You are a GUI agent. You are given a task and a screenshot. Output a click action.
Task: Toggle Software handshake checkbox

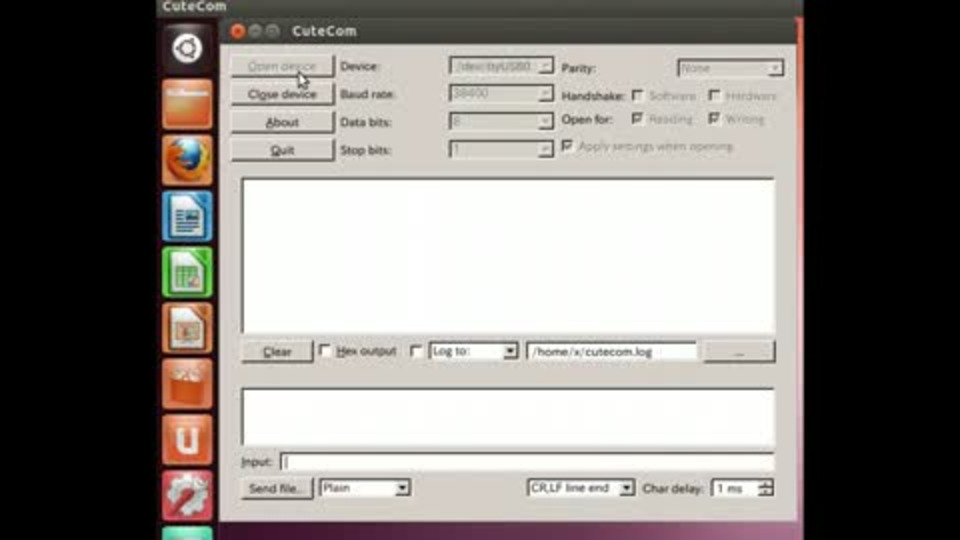(x=637, y=95)
